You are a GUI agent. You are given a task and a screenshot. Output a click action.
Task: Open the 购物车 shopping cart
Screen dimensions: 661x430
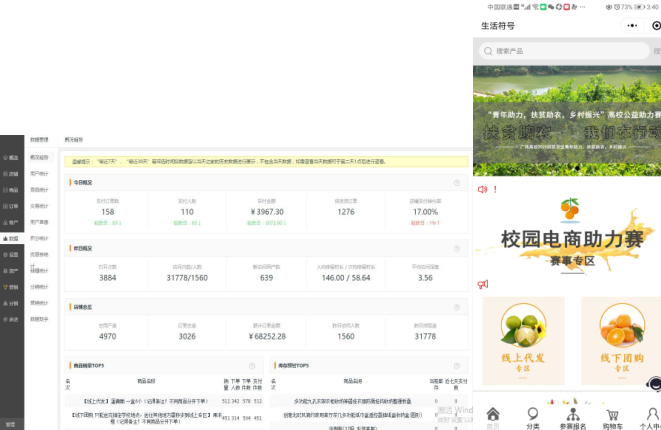(x=612, y=417)
